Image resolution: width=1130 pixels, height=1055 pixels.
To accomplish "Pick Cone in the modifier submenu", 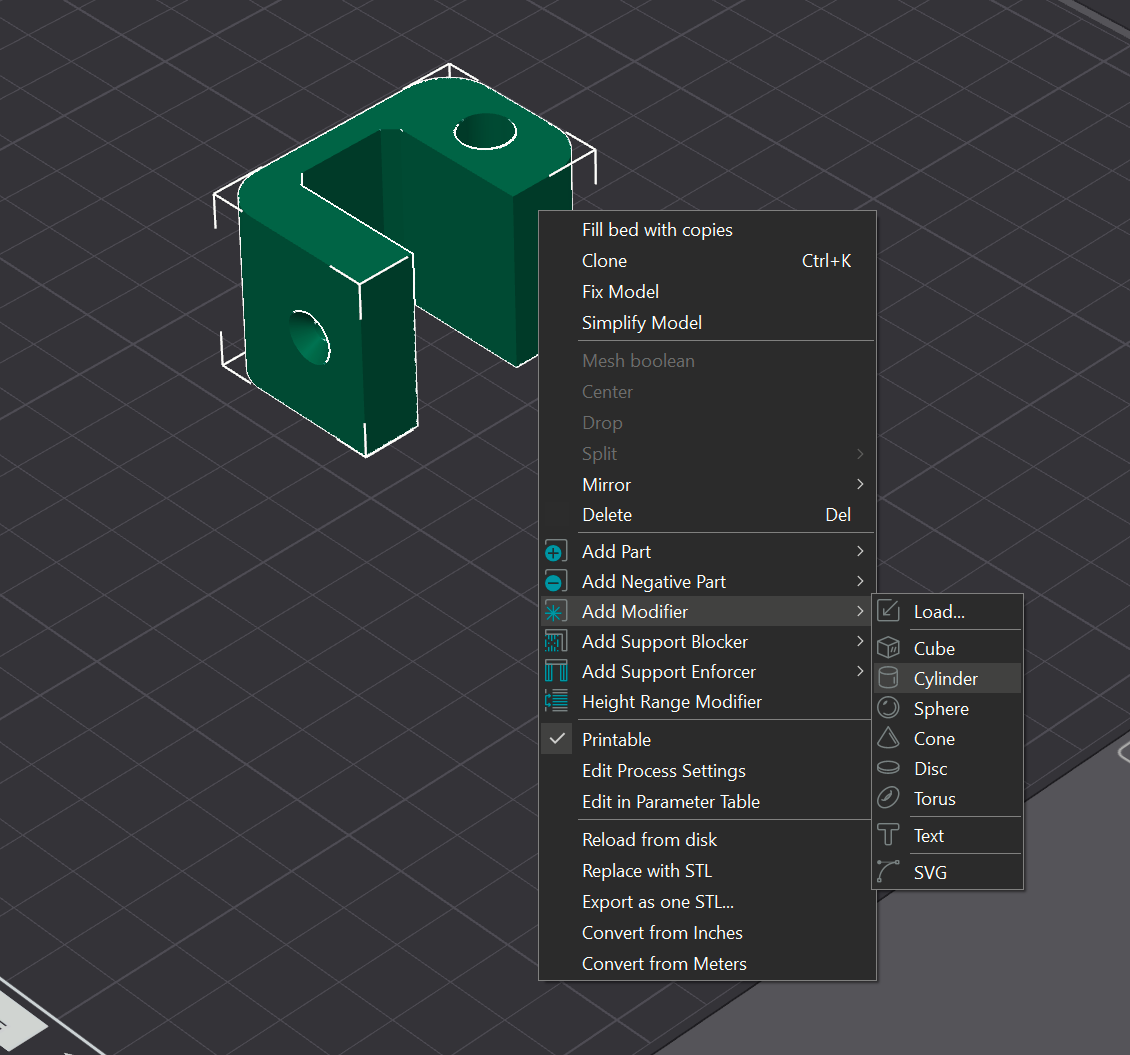I will click(x=948, y=739).
